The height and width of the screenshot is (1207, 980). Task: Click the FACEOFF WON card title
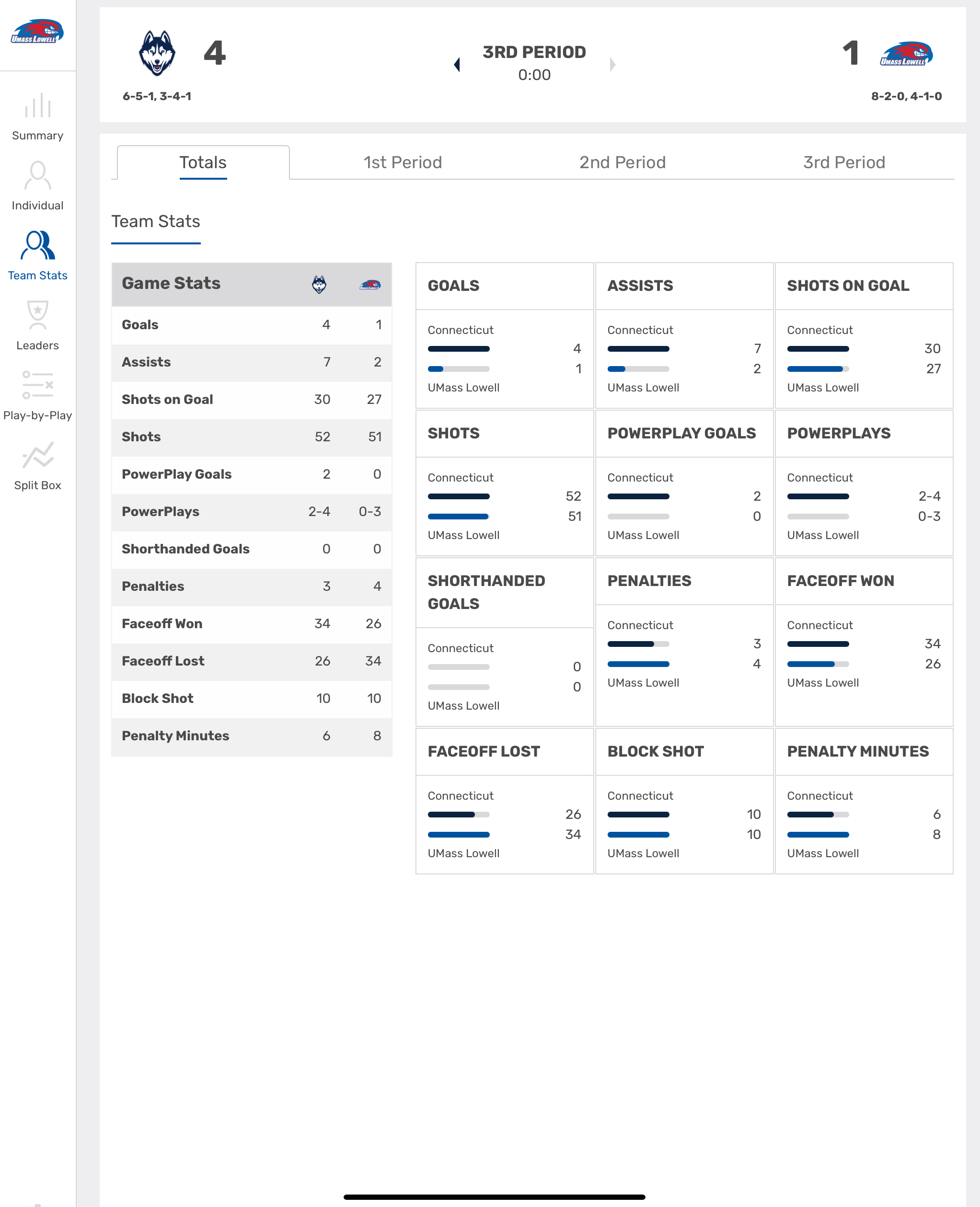click(841, 581)
